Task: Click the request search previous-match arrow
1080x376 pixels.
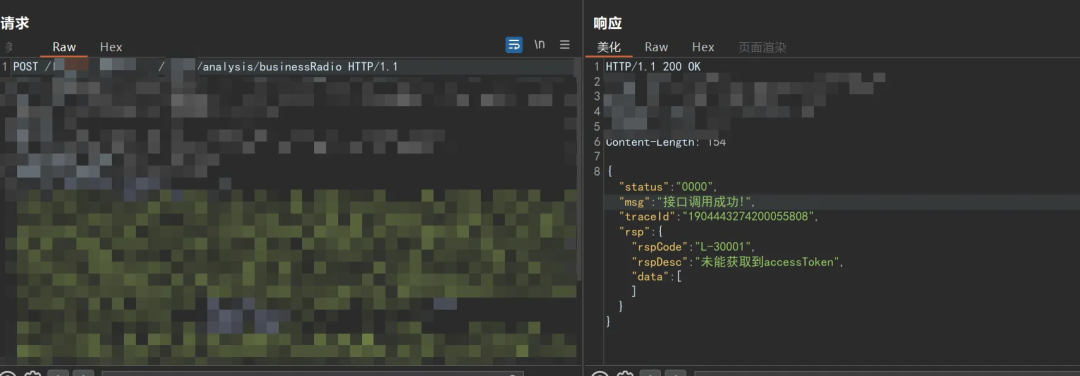Action: 59,374
